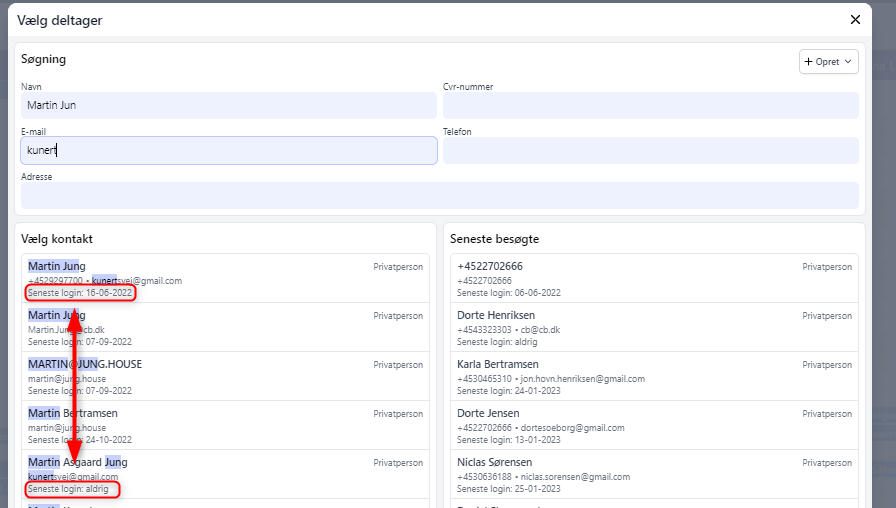
Task: Pick Dorte Jensen from recent visits
Action: pyautogui.click(x=654, y=425)
